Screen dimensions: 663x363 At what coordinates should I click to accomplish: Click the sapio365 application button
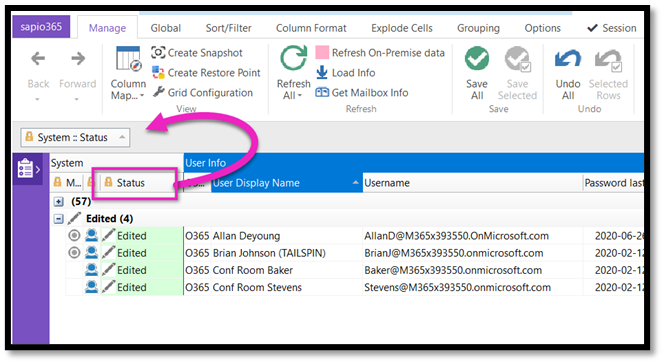(41, 27)
